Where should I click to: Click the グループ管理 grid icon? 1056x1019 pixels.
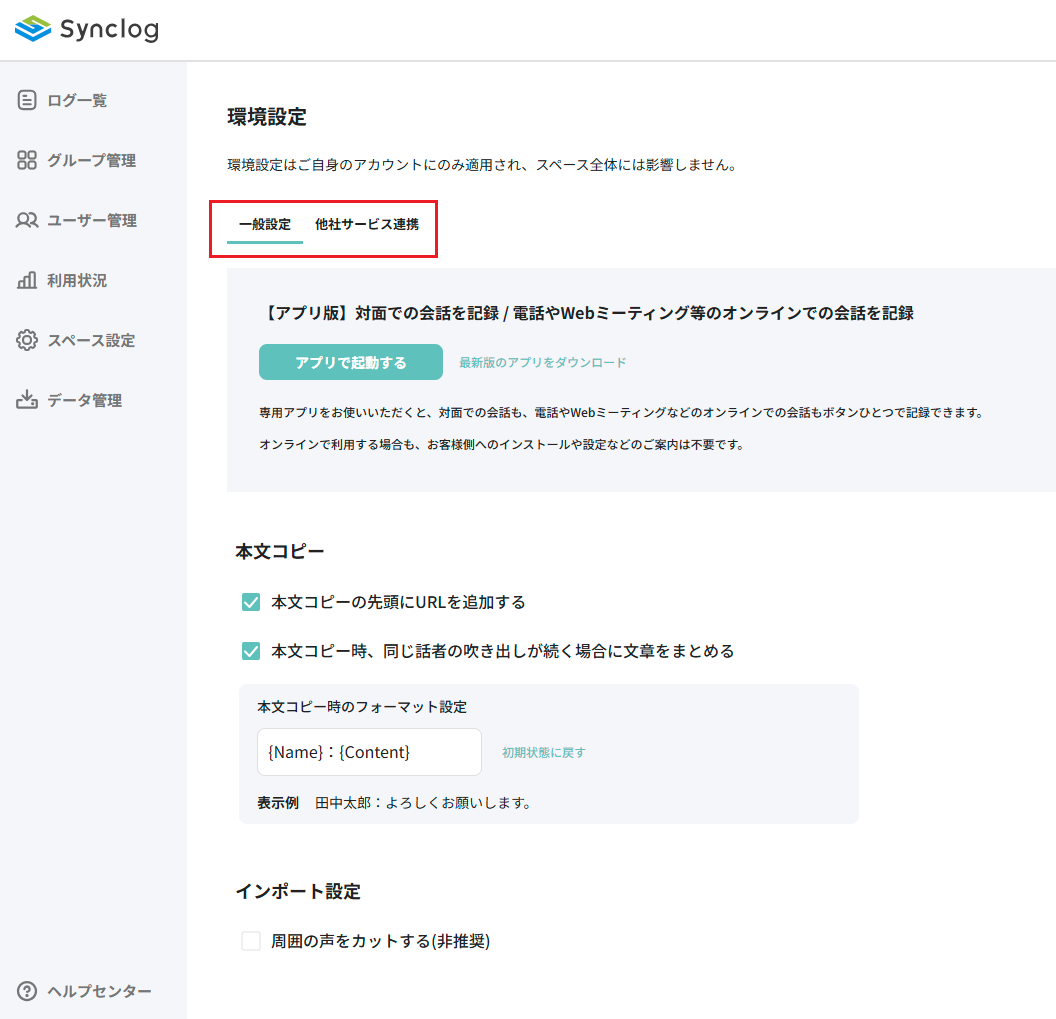point(26,160)
